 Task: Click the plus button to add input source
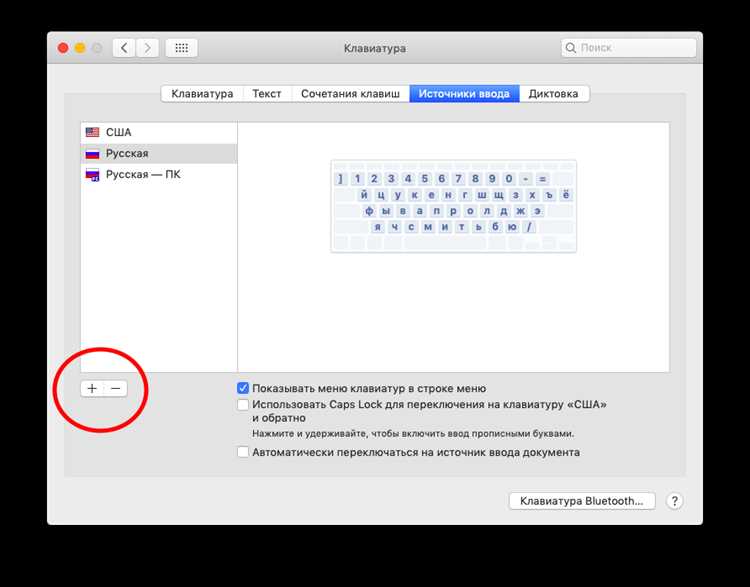92,388
